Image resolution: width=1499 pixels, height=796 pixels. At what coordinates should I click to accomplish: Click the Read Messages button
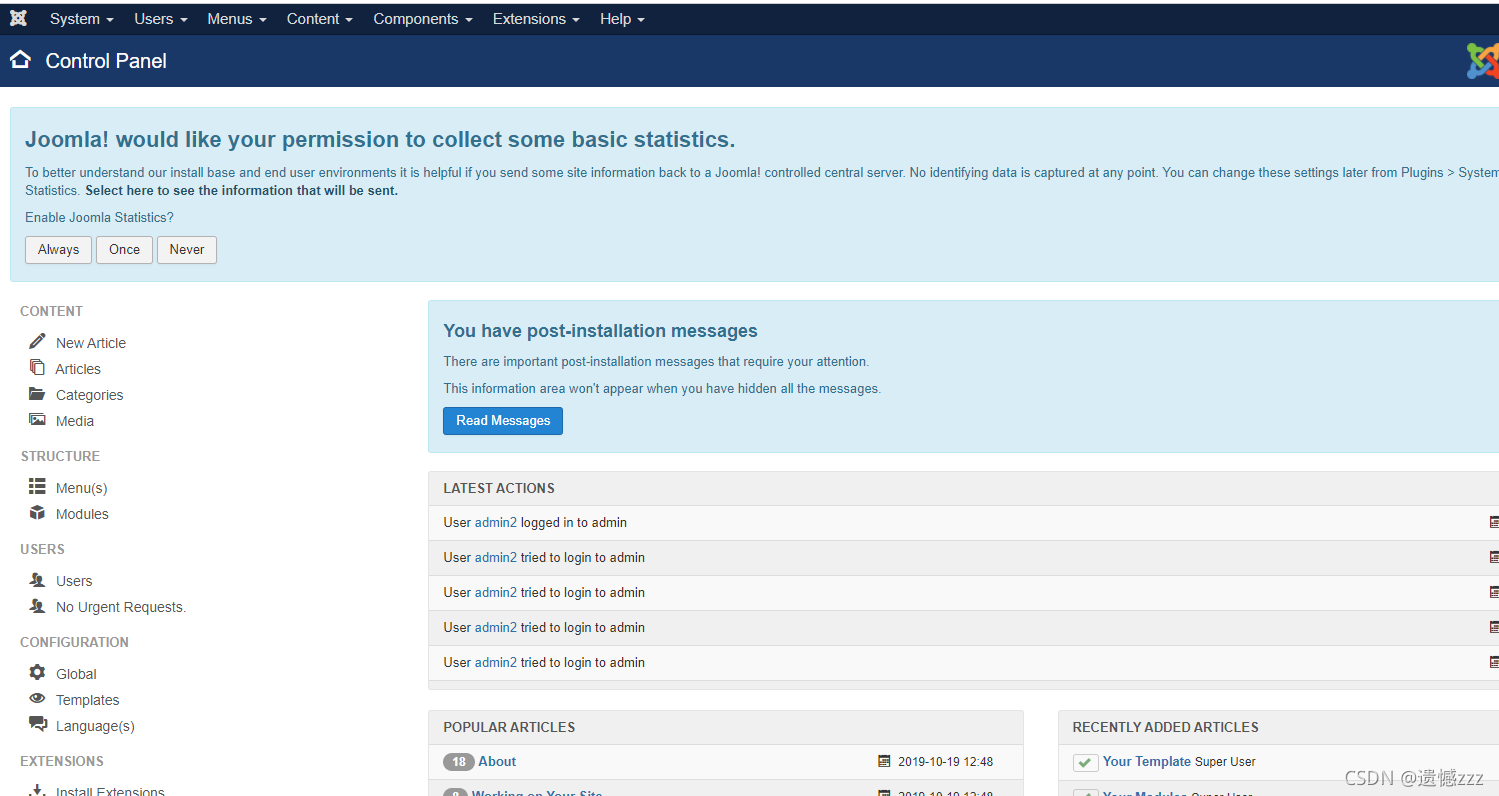pos(503,421)
